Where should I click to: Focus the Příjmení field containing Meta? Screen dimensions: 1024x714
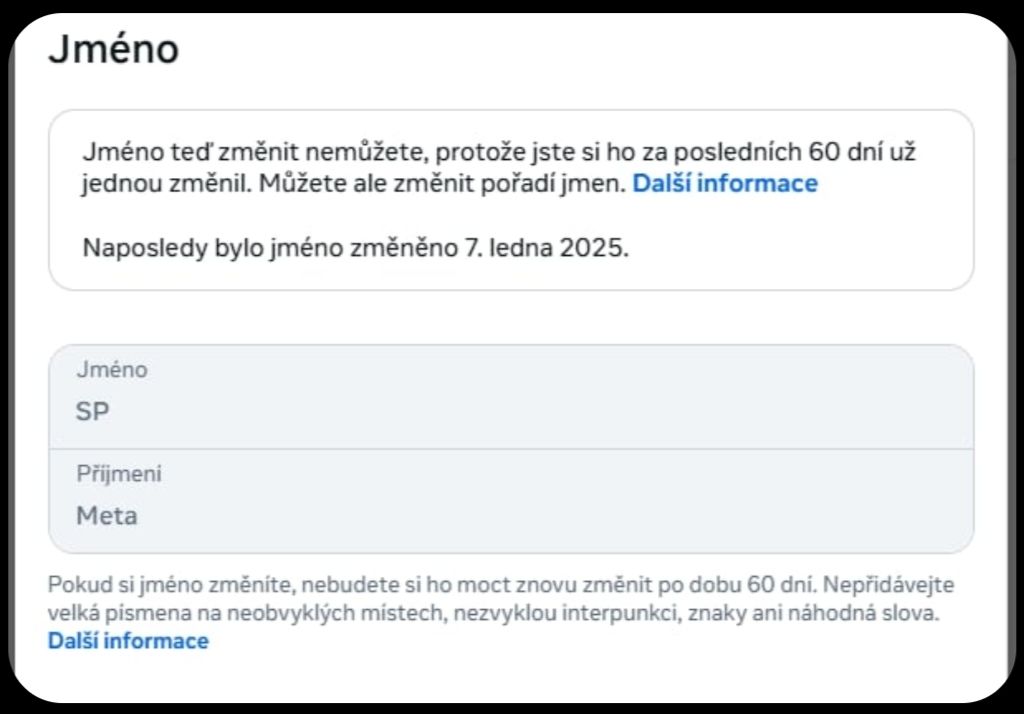(x=511, y=501)
